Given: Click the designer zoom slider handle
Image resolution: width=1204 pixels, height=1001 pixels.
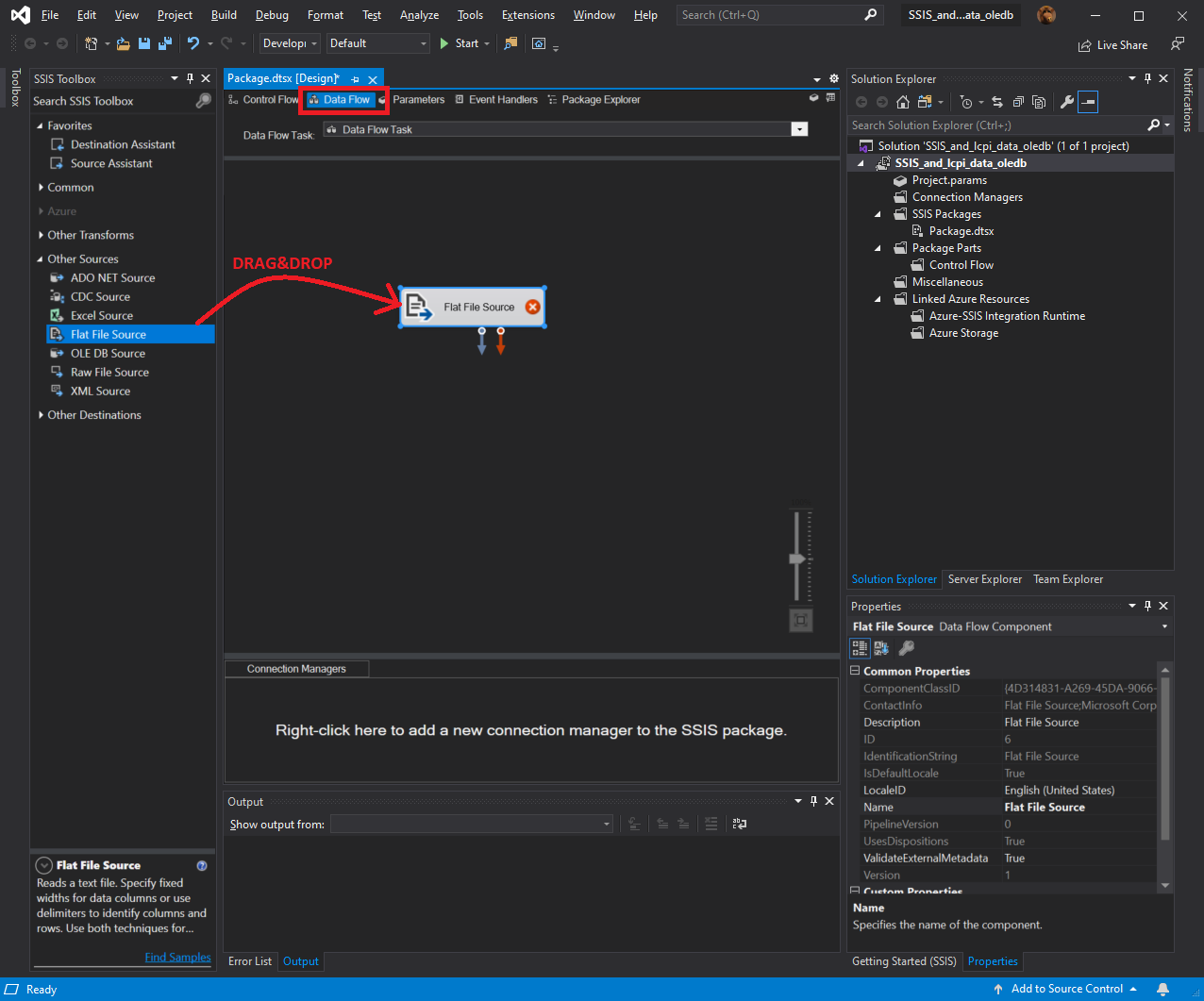Looking at the screenshot, I should coord(798,559).
